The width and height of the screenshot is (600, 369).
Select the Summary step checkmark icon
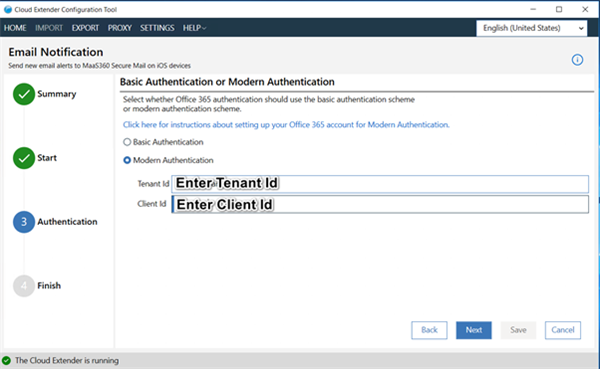24,94
